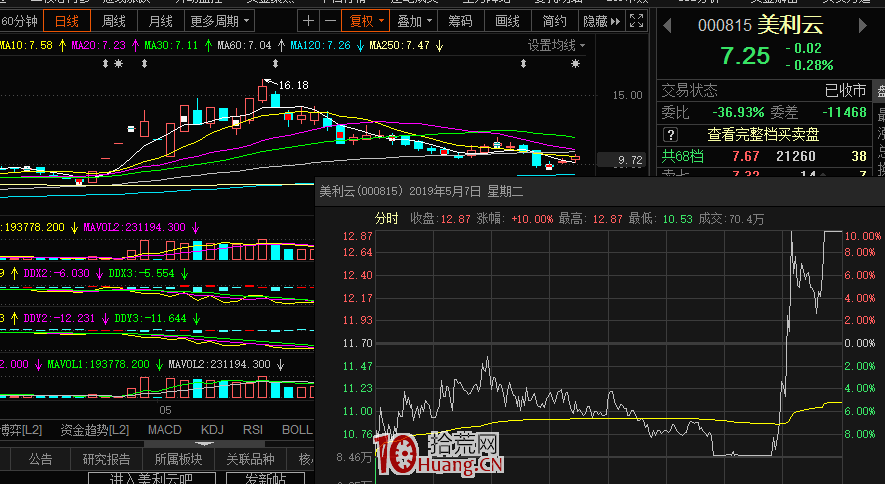Image resolution: width=885 pixels, height=484 pixels.
Task: Click the 16.18 peak candlestick on chart
Action: (x=263, y=93)
